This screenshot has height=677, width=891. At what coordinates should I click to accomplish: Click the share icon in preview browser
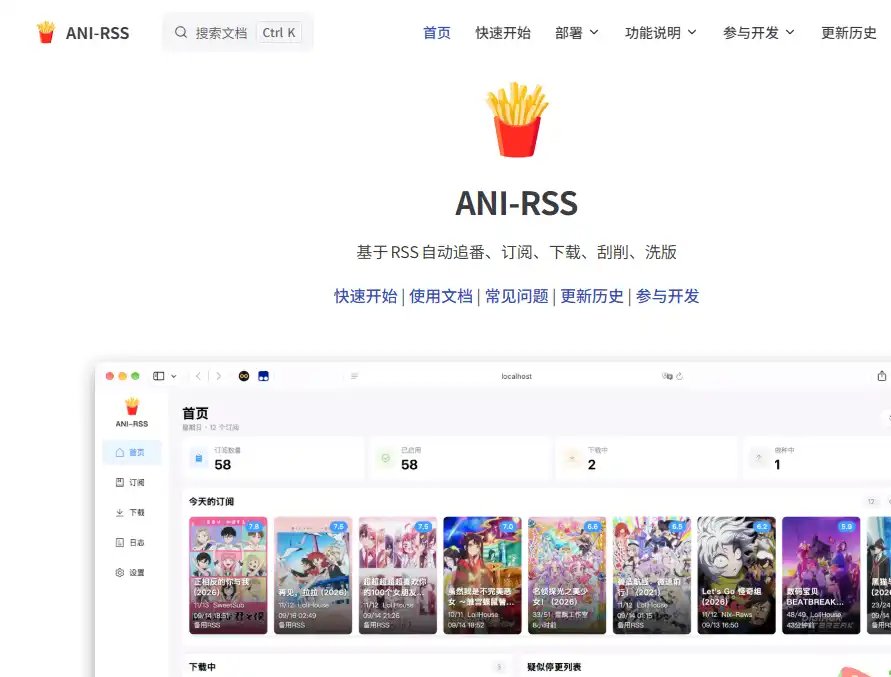coord(881,376)
